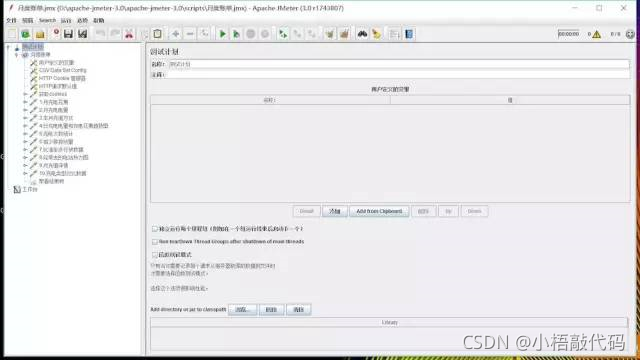This screenshot has width=640, height=360.
Task: Click the Clear All results icon
Action: [x=344, y=34]
